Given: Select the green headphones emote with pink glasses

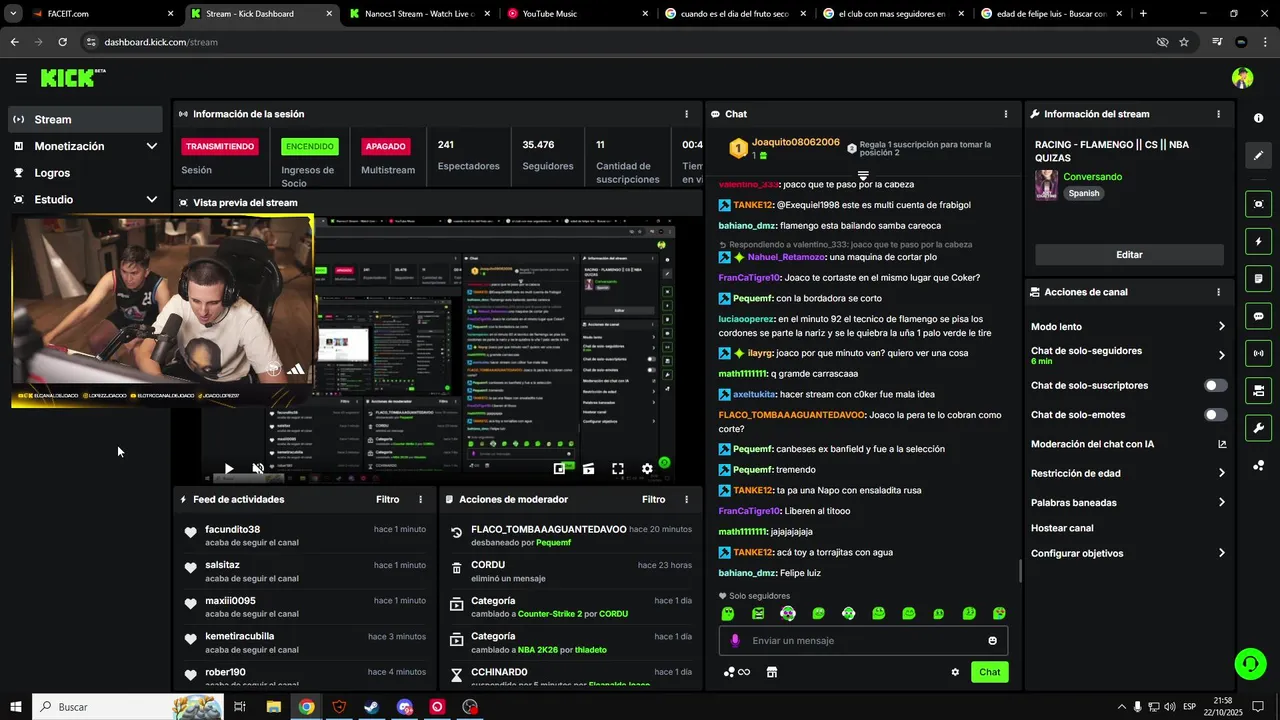Looking at the screenshot, I should pos(788,613).
